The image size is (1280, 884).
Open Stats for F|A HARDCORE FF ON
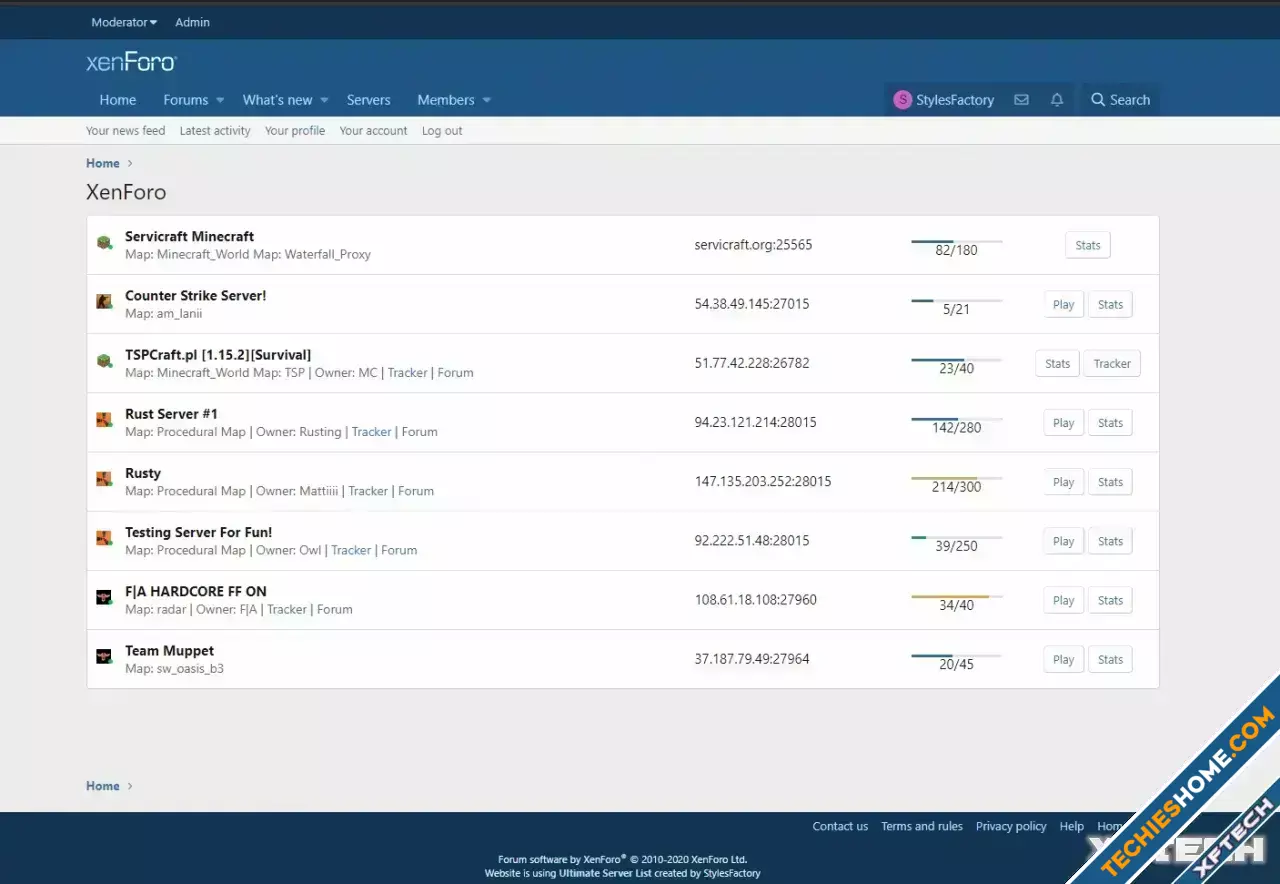click(x=1110, y=600)
